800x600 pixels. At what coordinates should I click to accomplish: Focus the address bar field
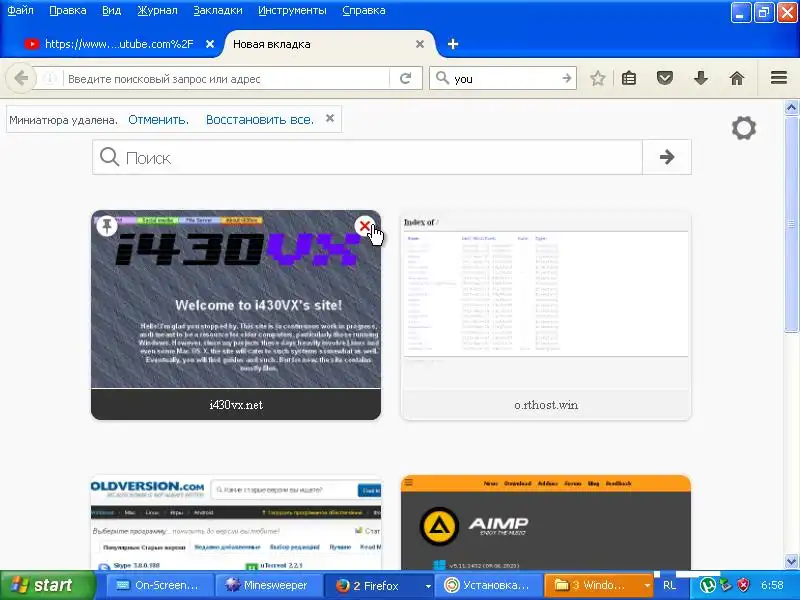tap(228, 79)
